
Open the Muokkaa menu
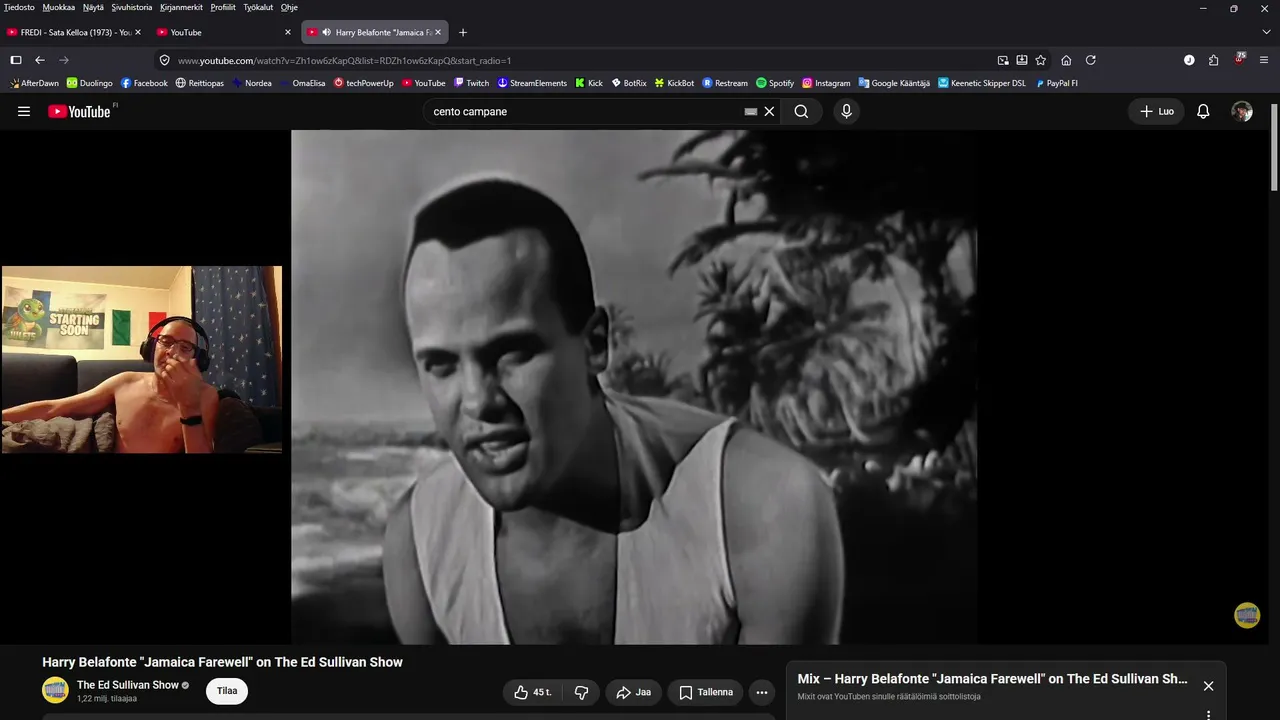pos(59,7)
